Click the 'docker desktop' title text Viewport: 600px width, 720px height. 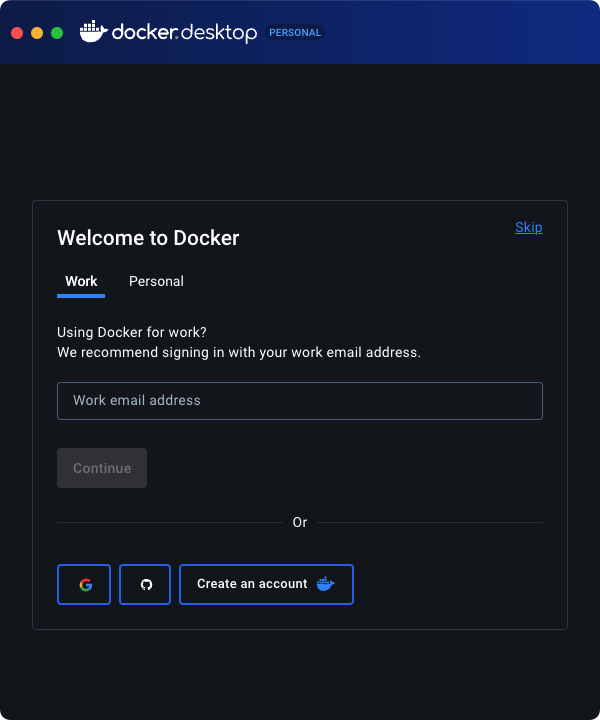185,33
